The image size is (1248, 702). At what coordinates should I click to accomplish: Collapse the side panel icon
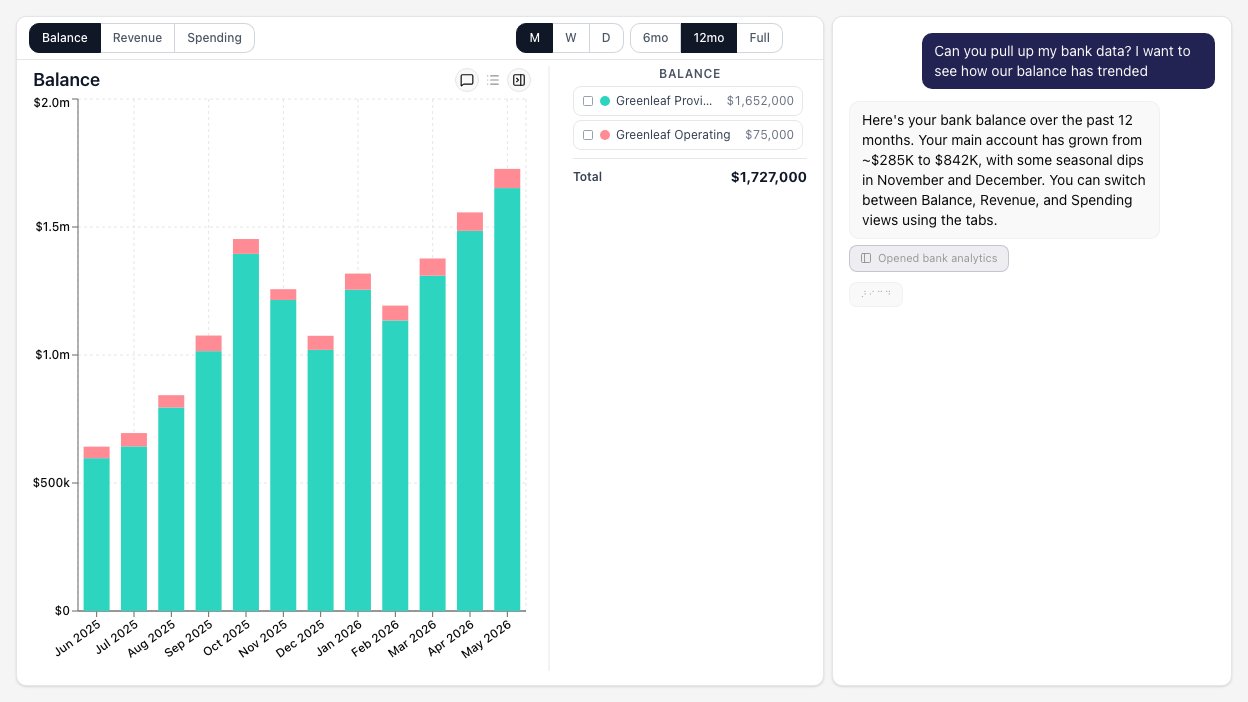(x=519, y=80)
